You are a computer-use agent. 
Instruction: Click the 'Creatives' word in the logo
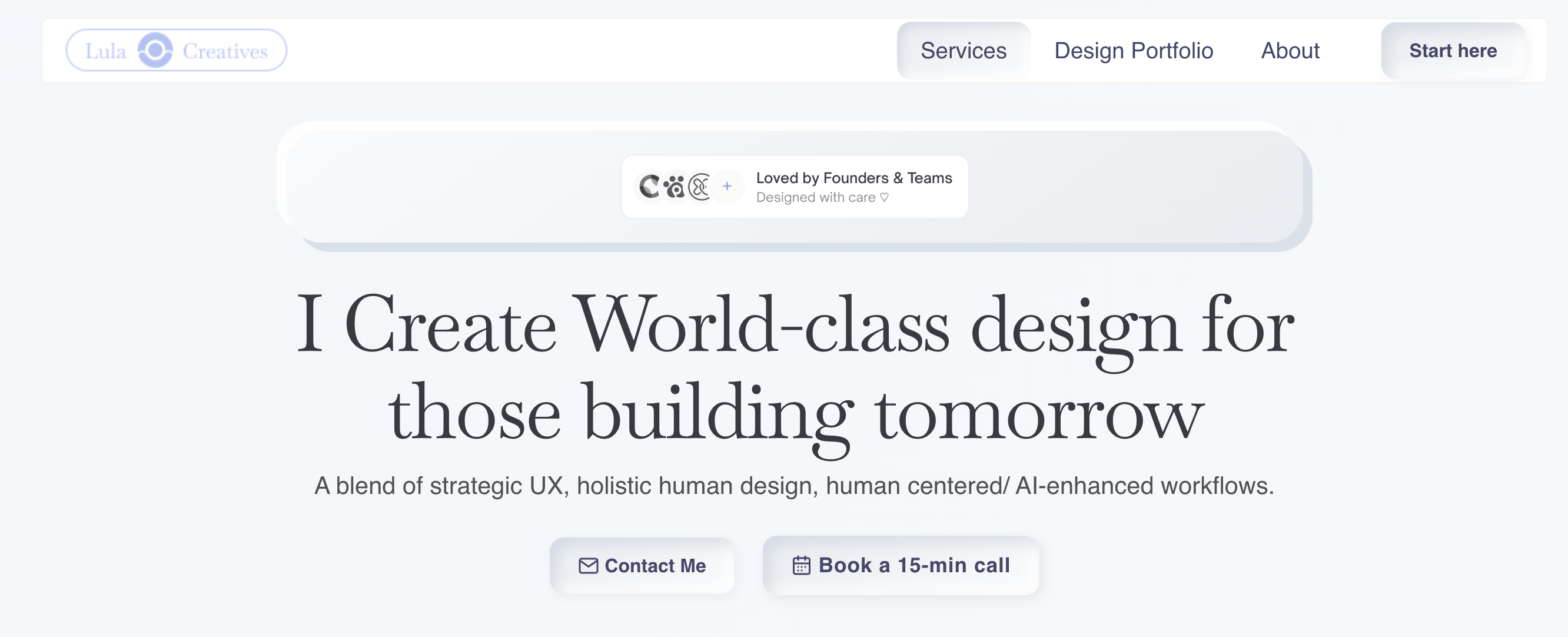click(225, 51)
